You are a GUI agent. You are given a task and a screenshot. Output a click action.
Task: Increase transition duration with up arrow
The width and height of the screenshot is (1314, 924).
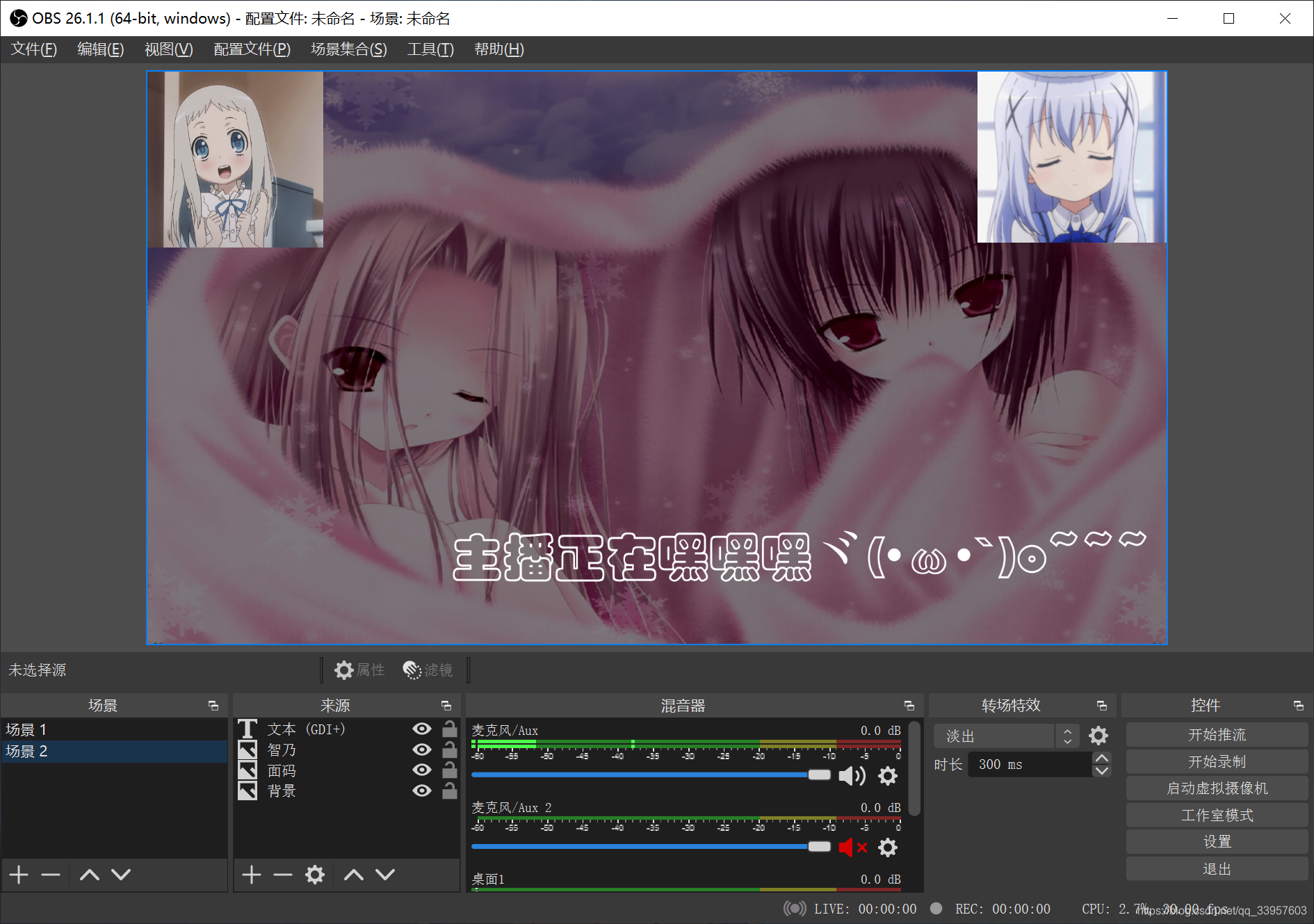pyautogui.click(x=1101, y=758)
